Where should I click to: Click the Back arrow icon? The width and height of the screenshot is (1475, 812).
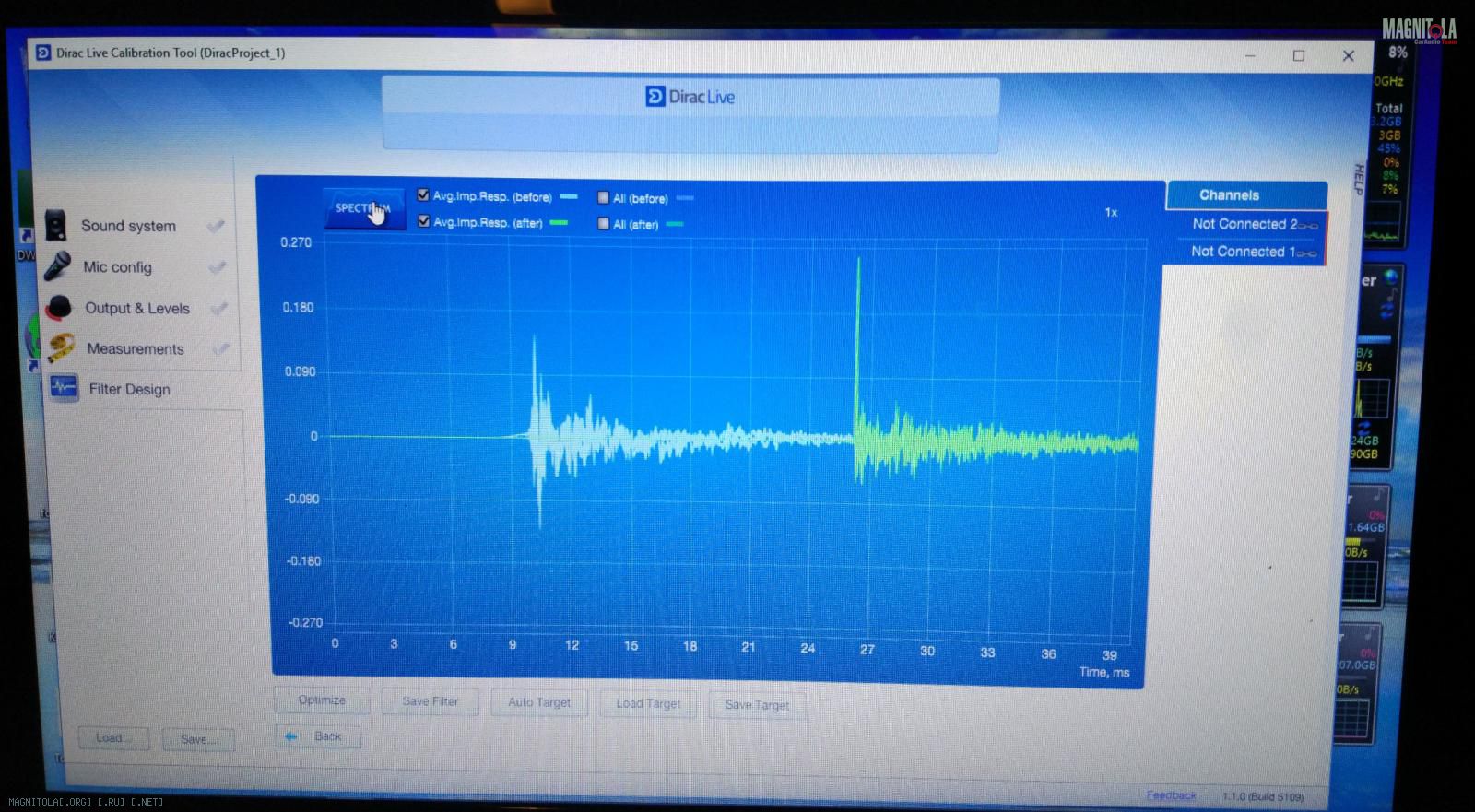291,736
